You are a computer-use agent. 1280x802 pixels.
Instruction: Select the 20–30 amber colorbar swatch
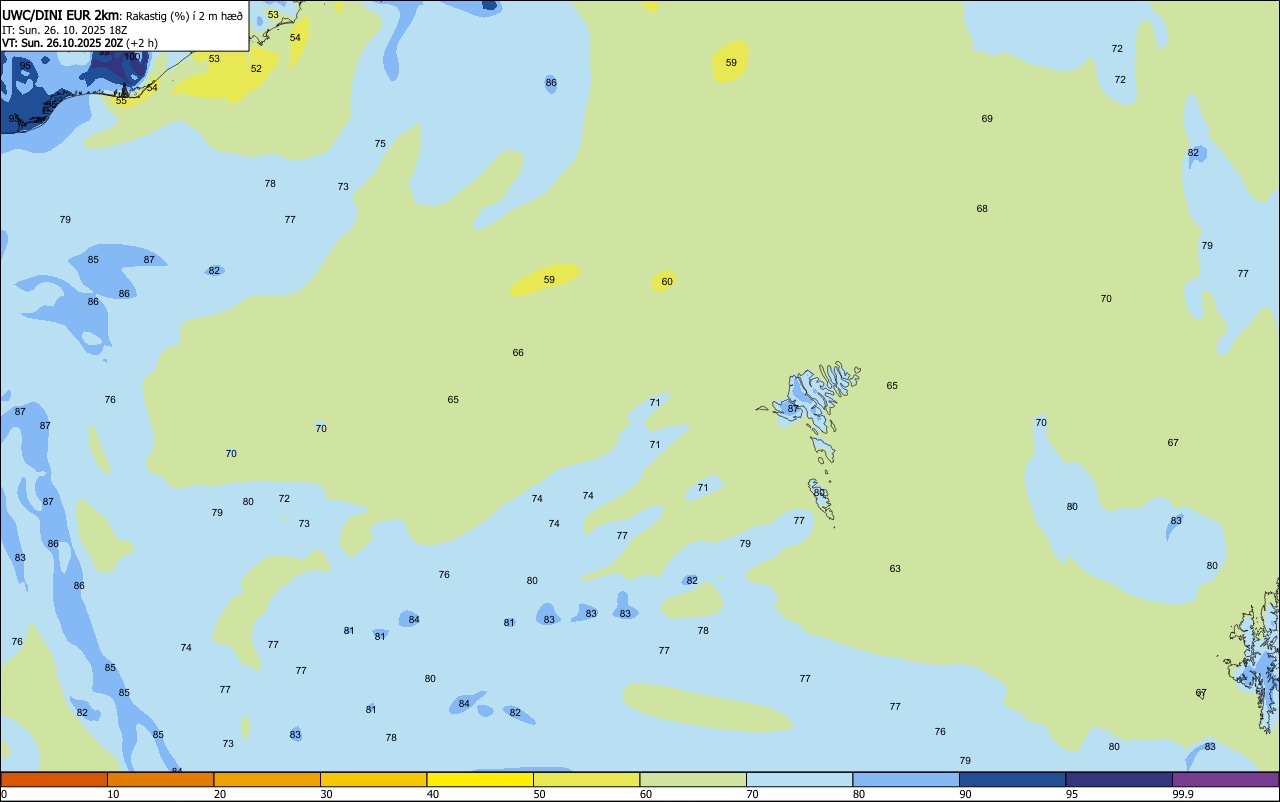tap(267, 779)
